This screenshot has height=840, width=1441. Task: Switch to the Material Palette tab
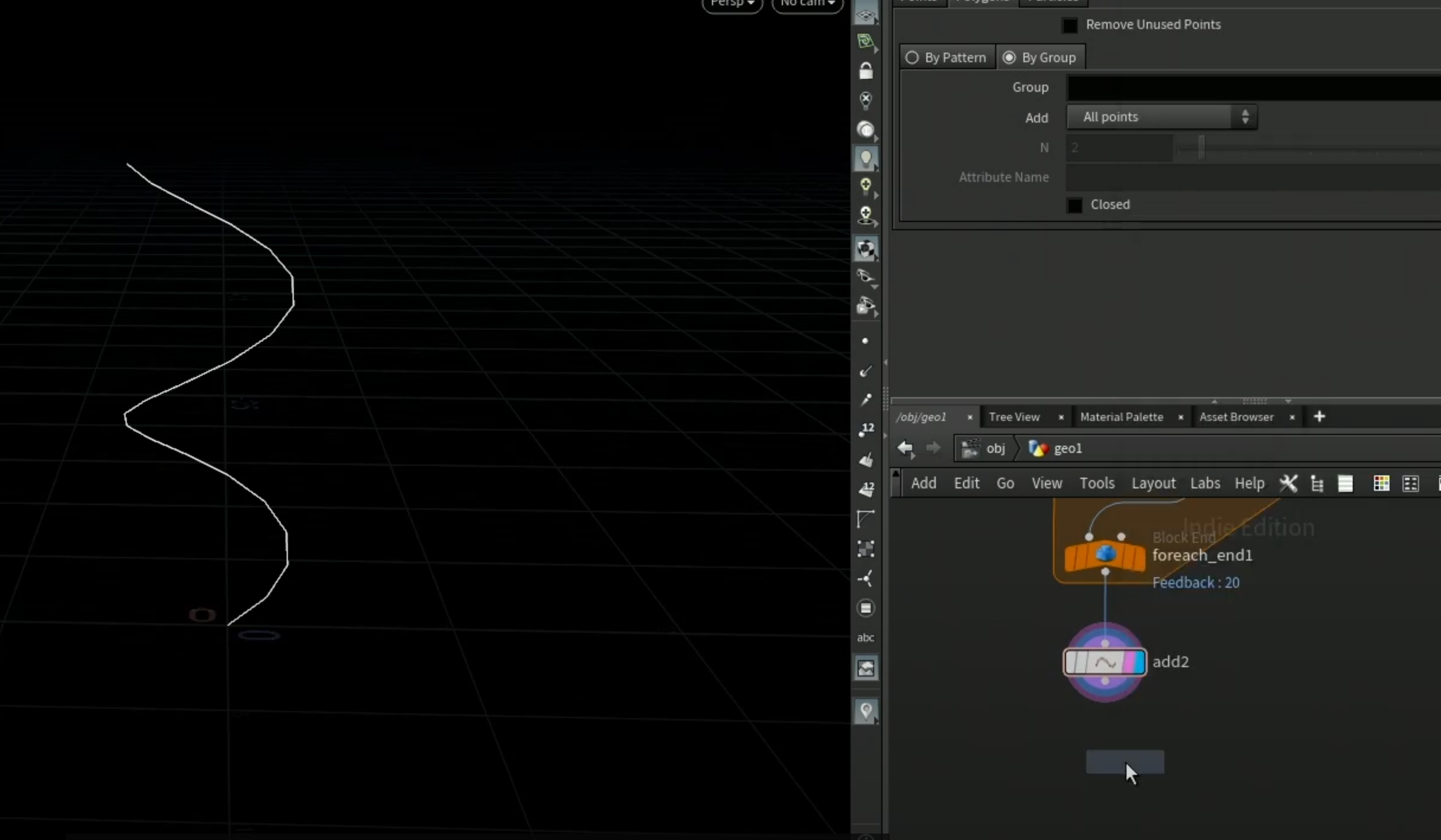pos(1121,417)
